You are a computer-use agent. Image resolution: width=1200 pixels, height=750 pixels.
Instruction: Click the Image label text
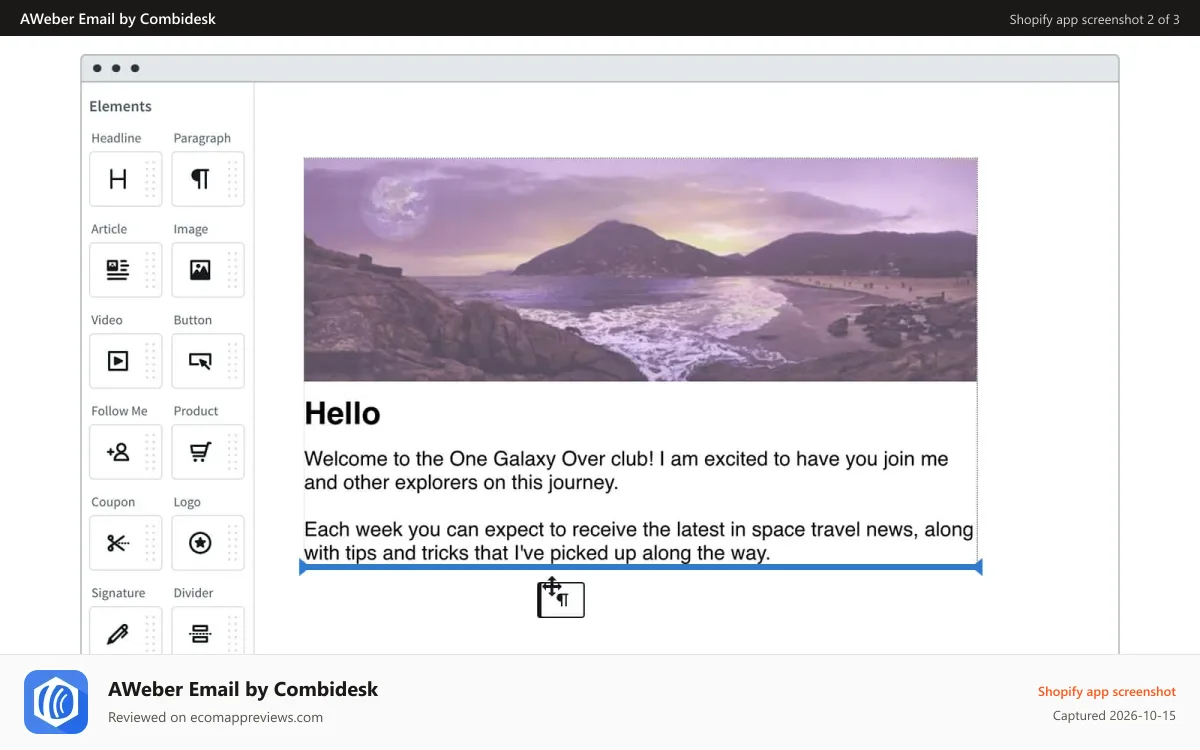click(191, 229)
